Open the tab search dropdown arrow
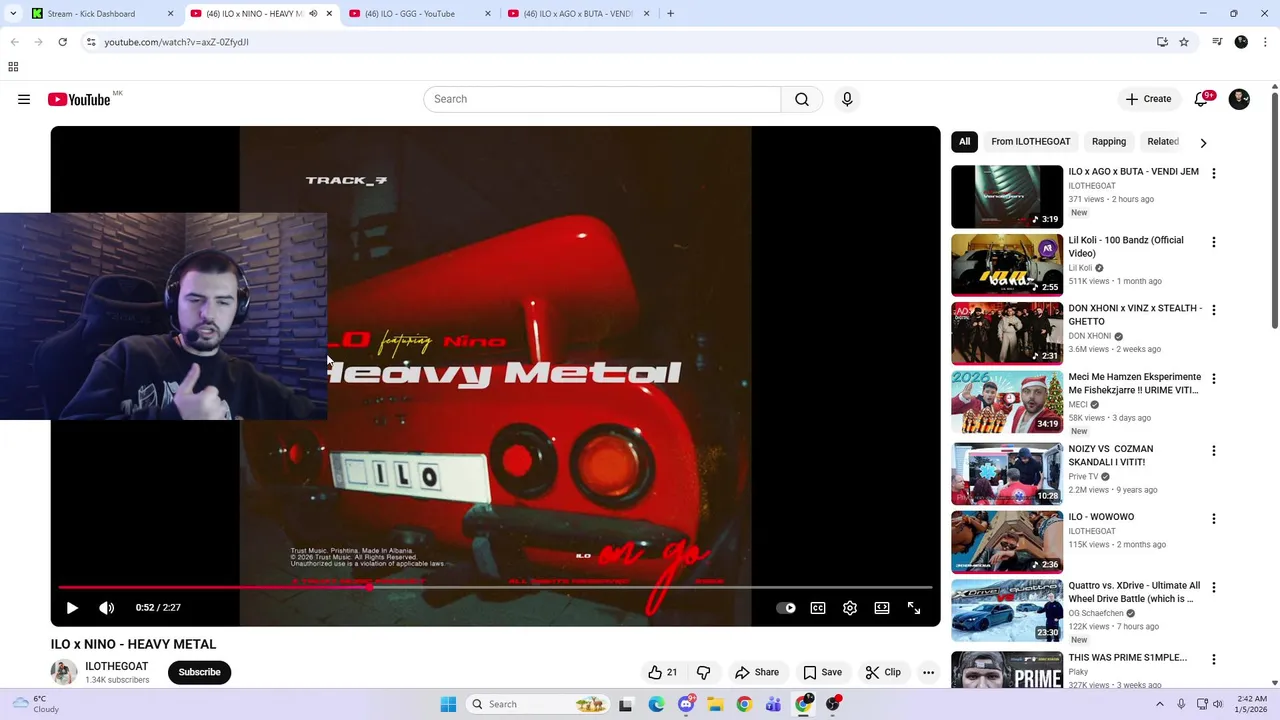This screenshot has height=720, width=1280. pyautogui.click(x=12, y=14)
